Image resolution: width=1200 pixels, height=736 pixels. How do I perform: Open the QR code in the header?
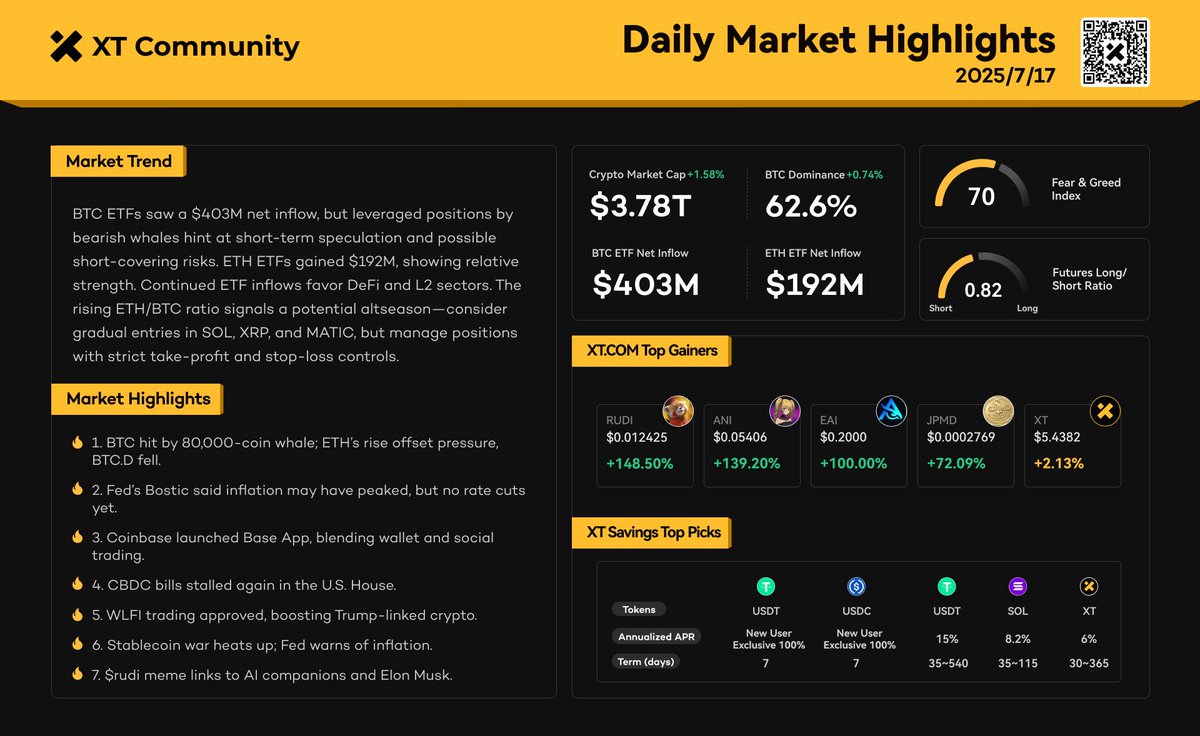pos(1115,51)
